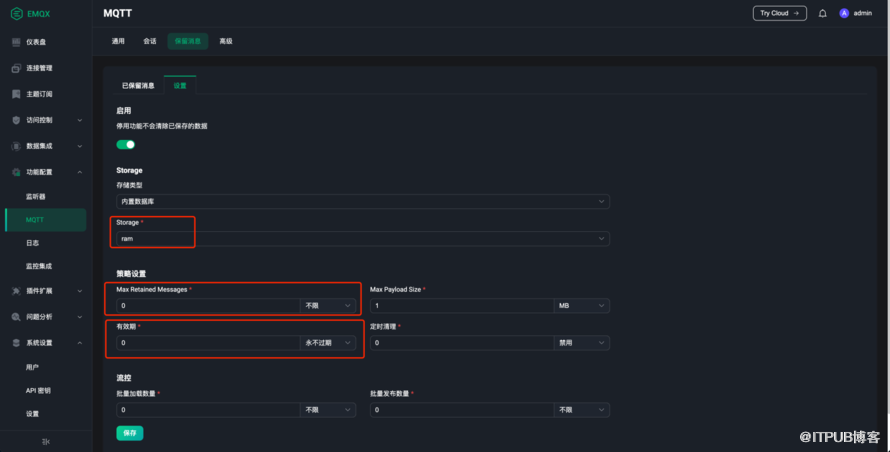This screenshot has width=890, height=452.
Task: Open the 已保留消息 sub-tab
Action: coord(138,86)
